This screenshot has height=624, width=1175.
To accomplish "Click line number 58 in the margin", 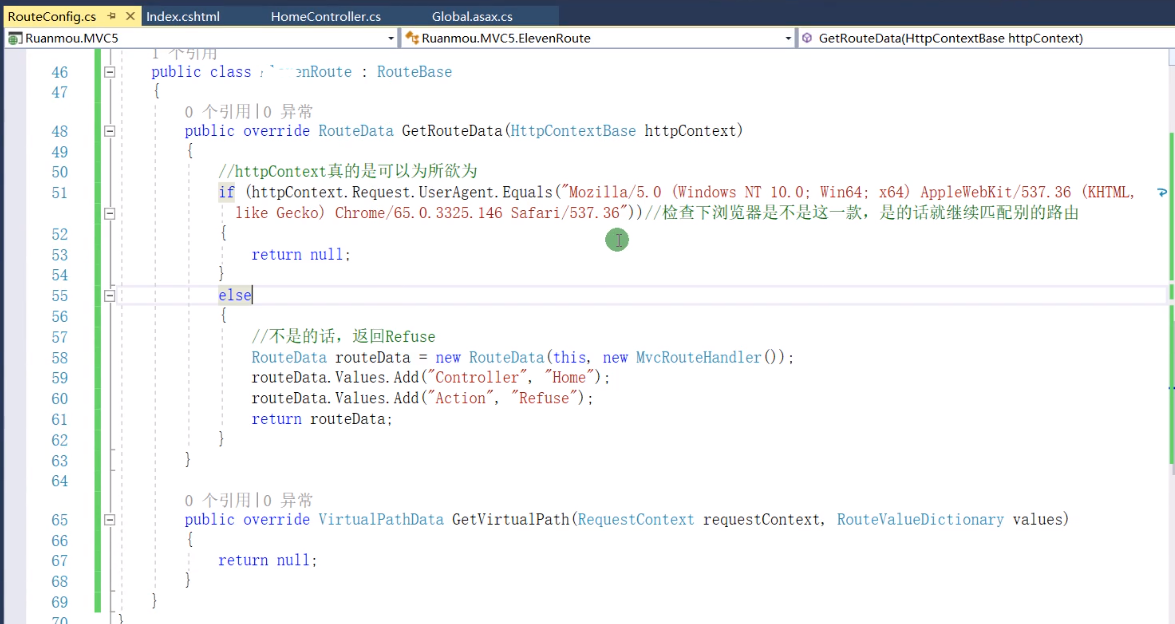I will click(x=59, y=358).
